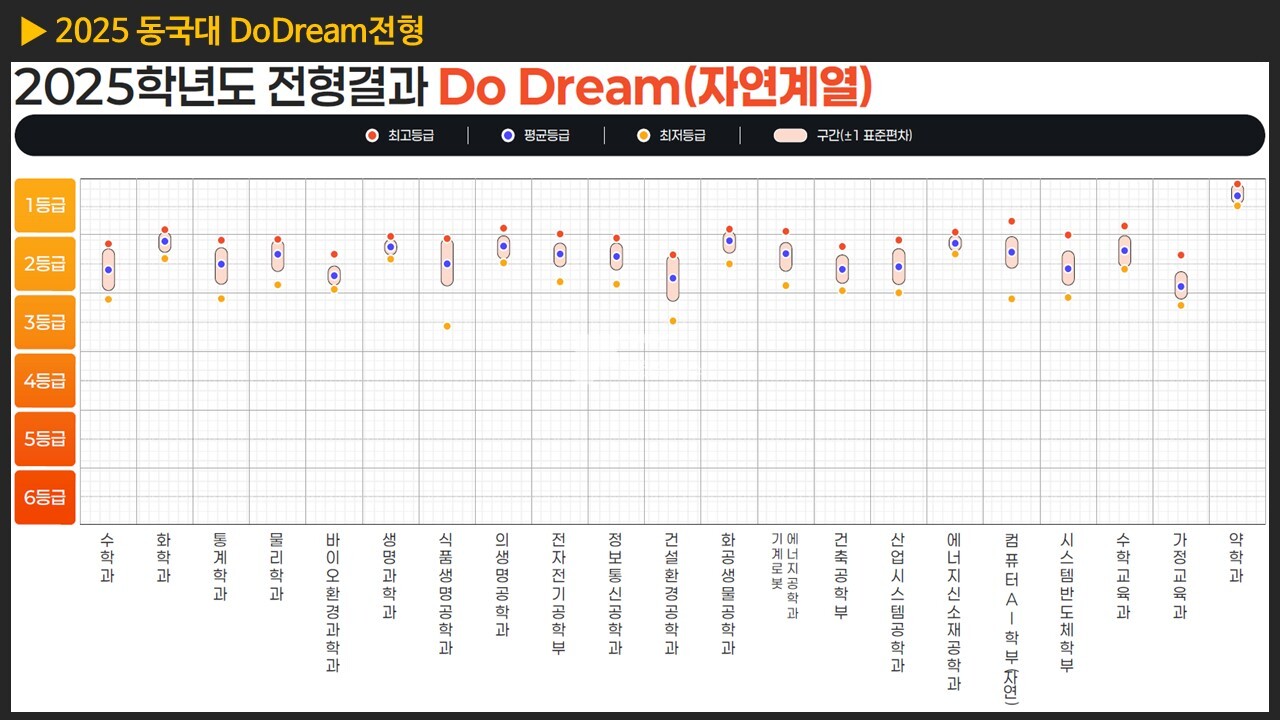Click the 컴퓨터AI학부(자연) axis label
1280x720 pixels.
(x=1011, y=618)
